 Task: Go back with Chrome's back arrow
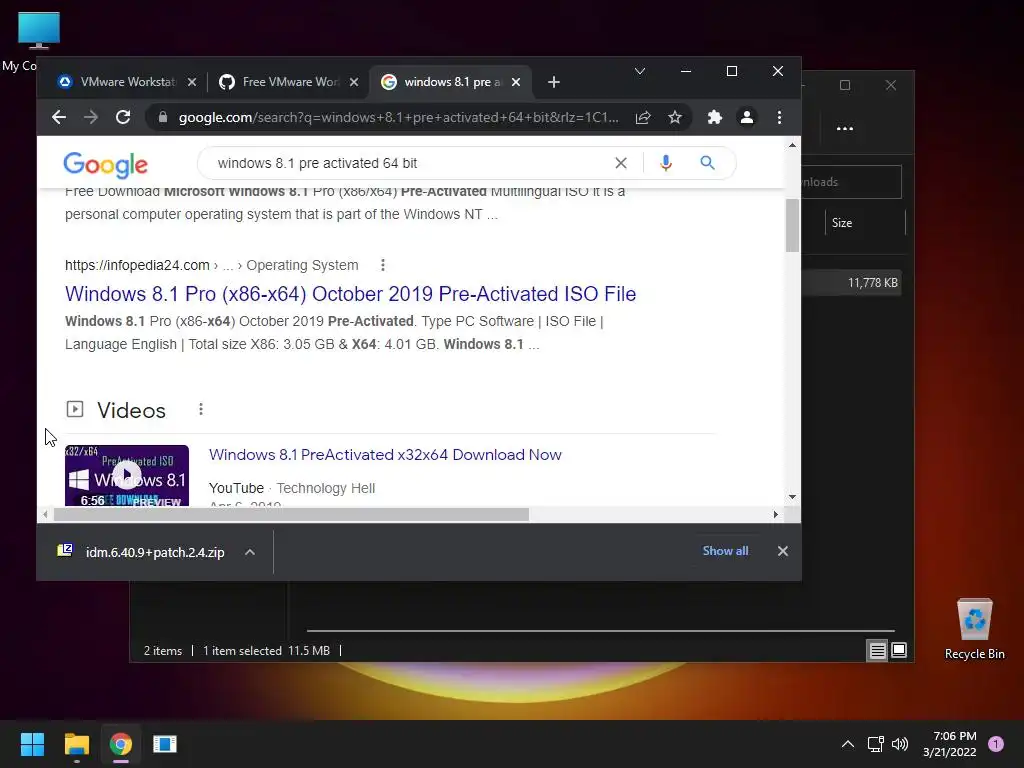tap(59, 118)
